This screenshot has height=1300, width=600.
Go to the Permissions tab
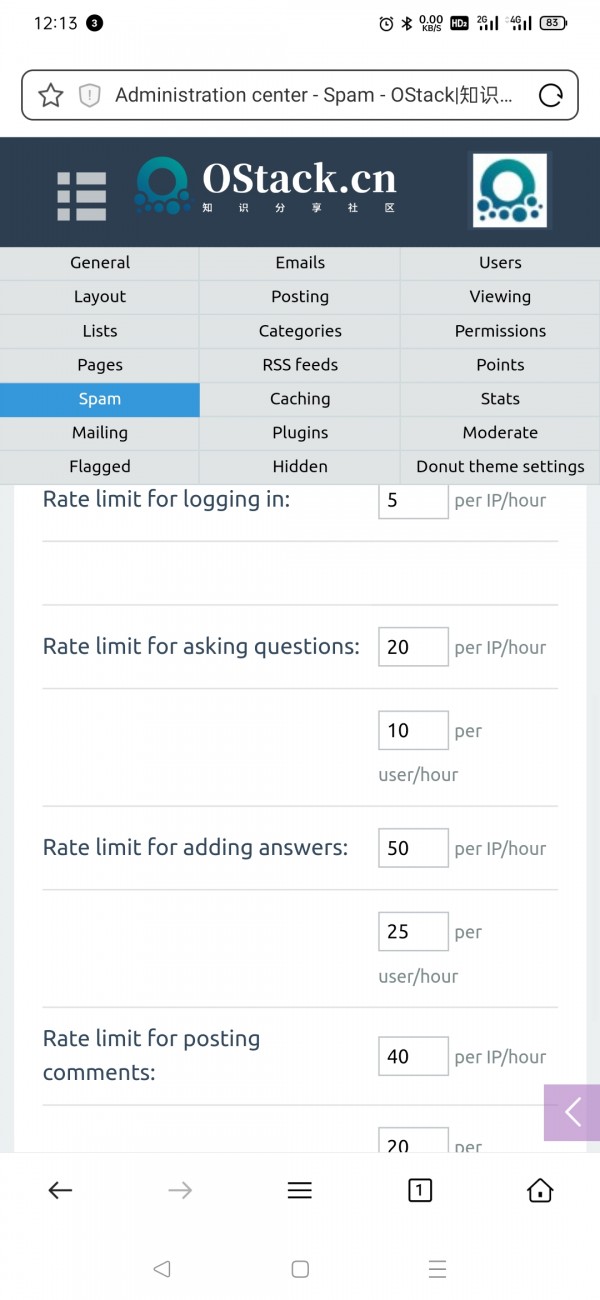pyautogui.click(x=500, y=331)
